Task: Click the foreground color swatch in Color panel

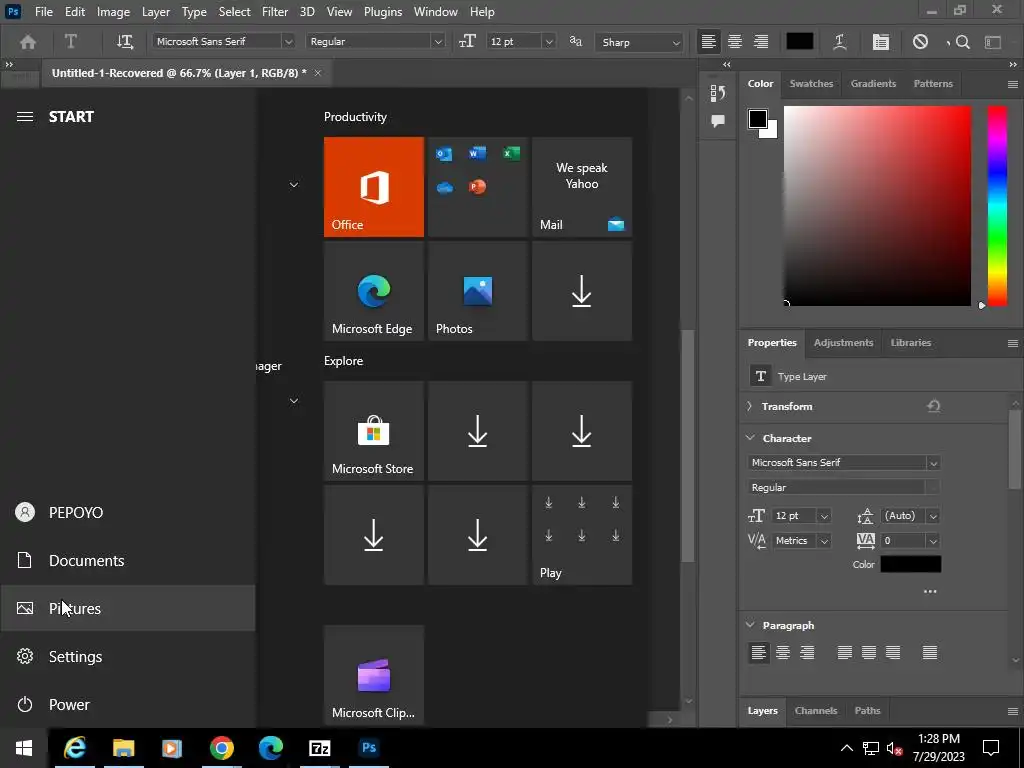Action: [758, 119]
